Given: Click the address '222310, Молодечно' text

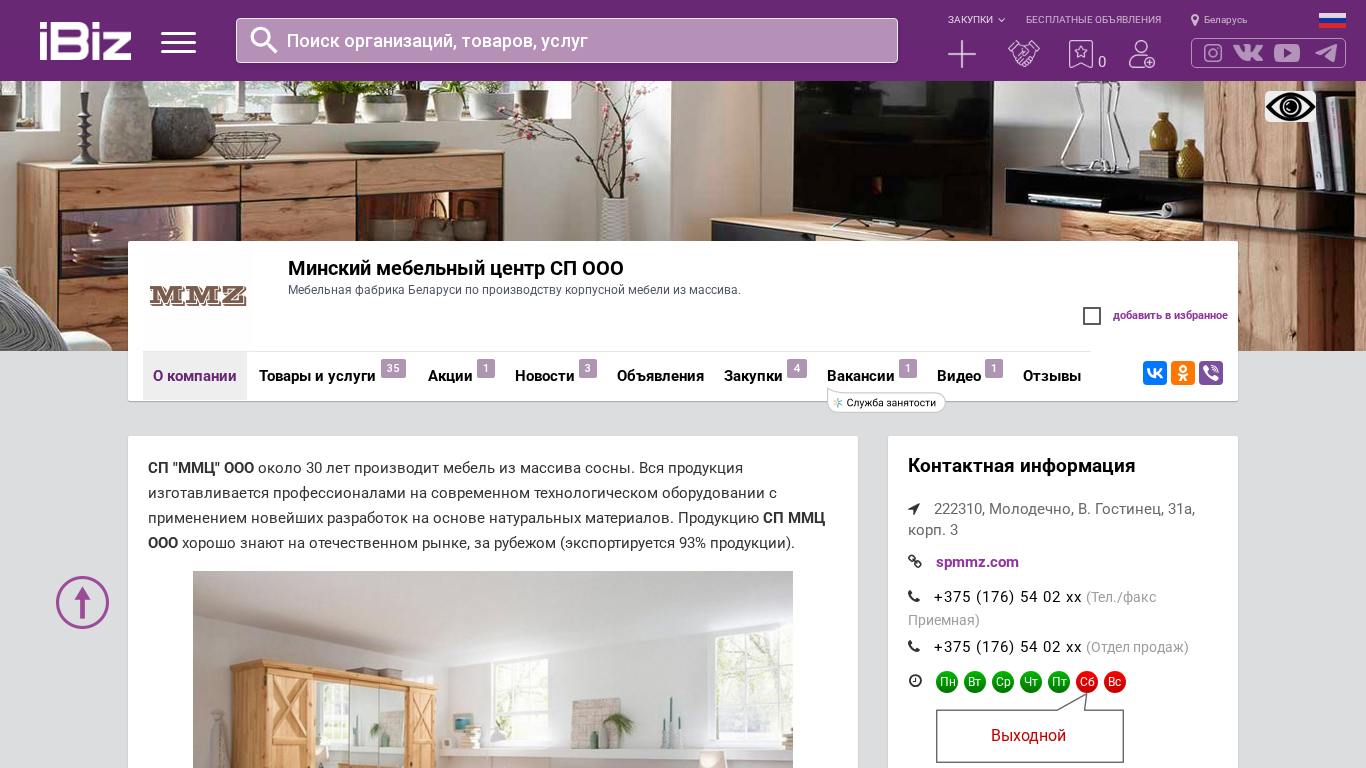Looking at the screenshot, I should [1051, 519].
